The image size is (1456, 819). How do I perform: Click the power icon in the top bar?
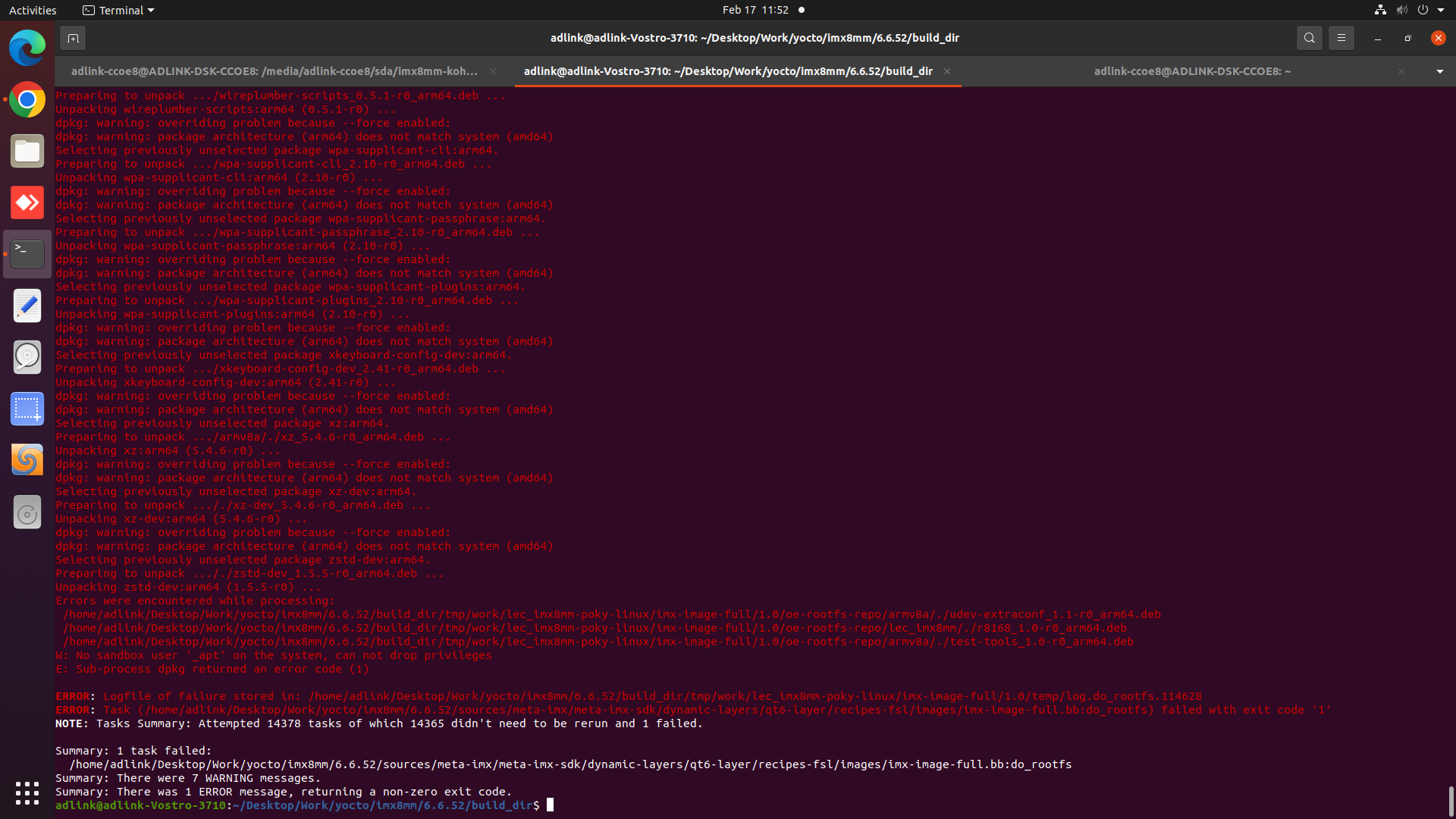click(1424, 10)
